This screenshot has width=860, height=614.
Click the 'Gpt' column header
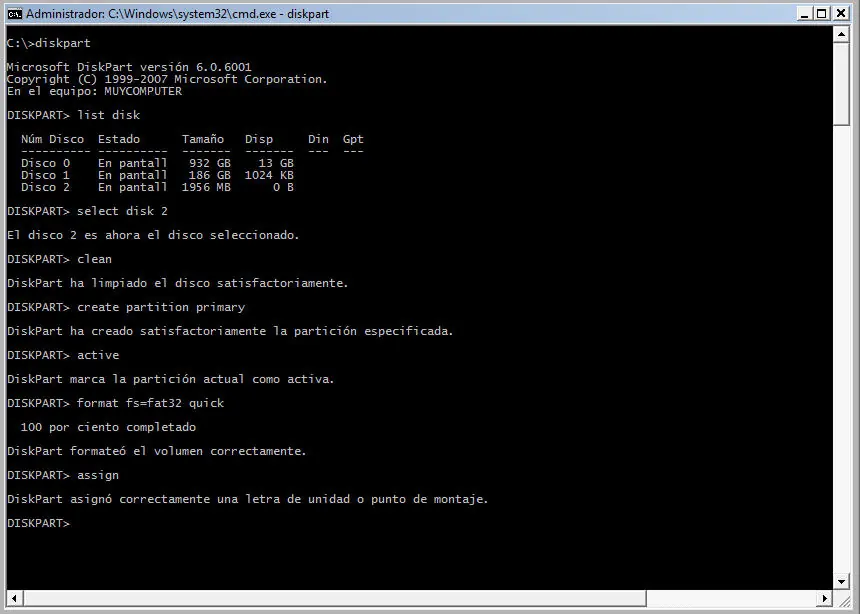(x=353, y=139)
